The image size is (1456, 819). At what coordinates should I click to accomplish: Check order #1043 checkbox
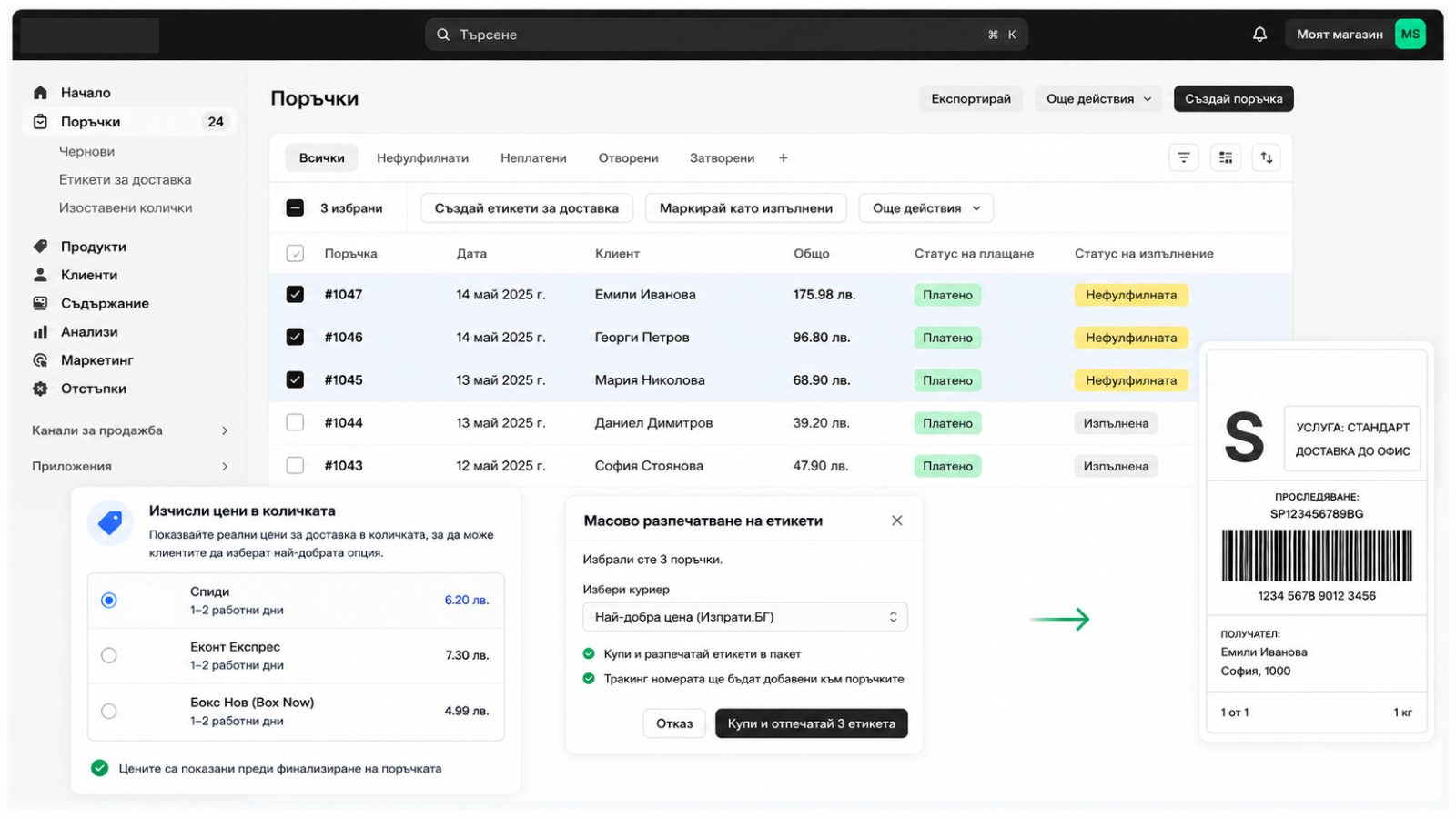[295, 465]
